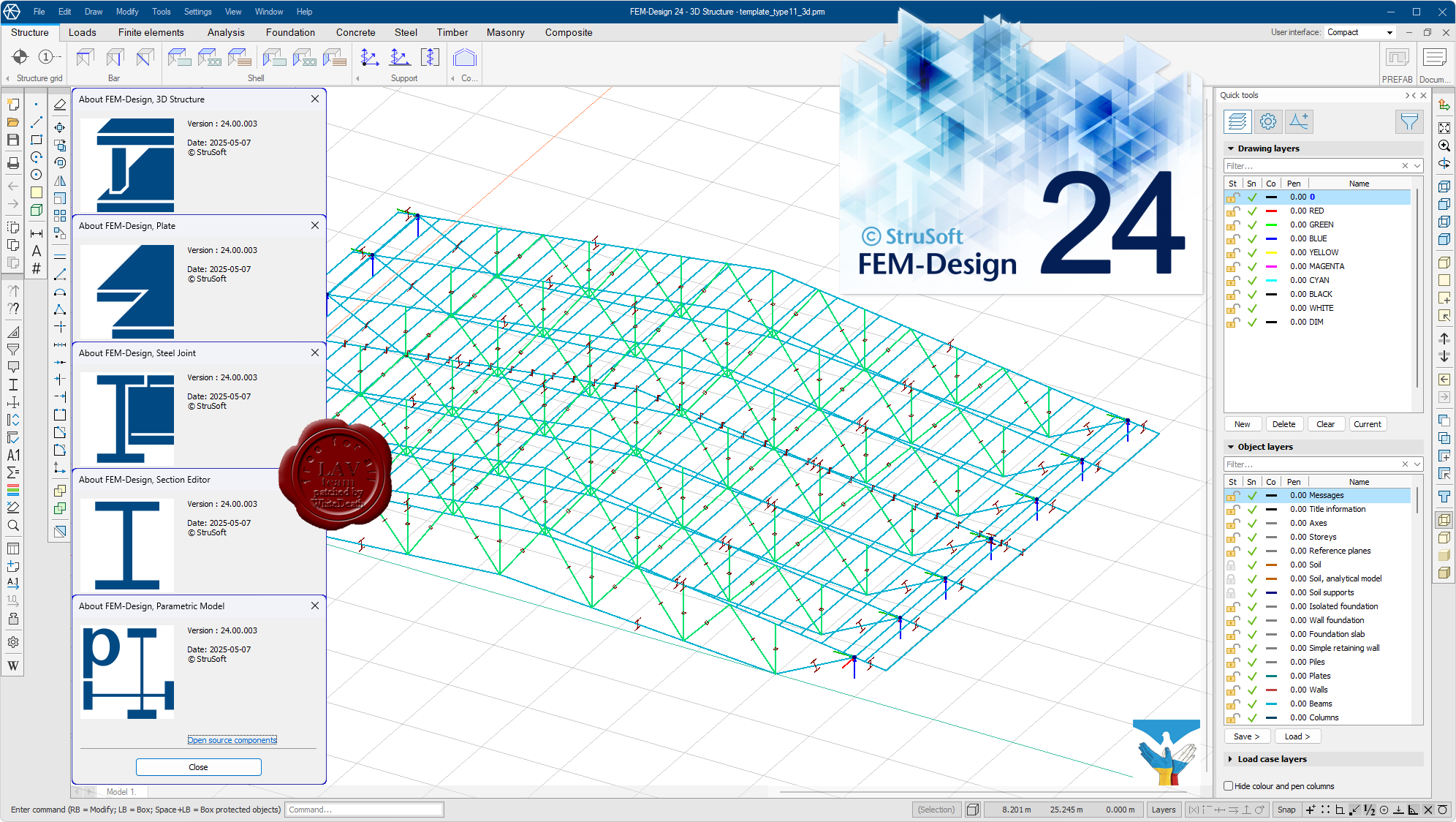Open the Settings menu
This screenshot has width=1456, height=822.
tap(197, 12)
